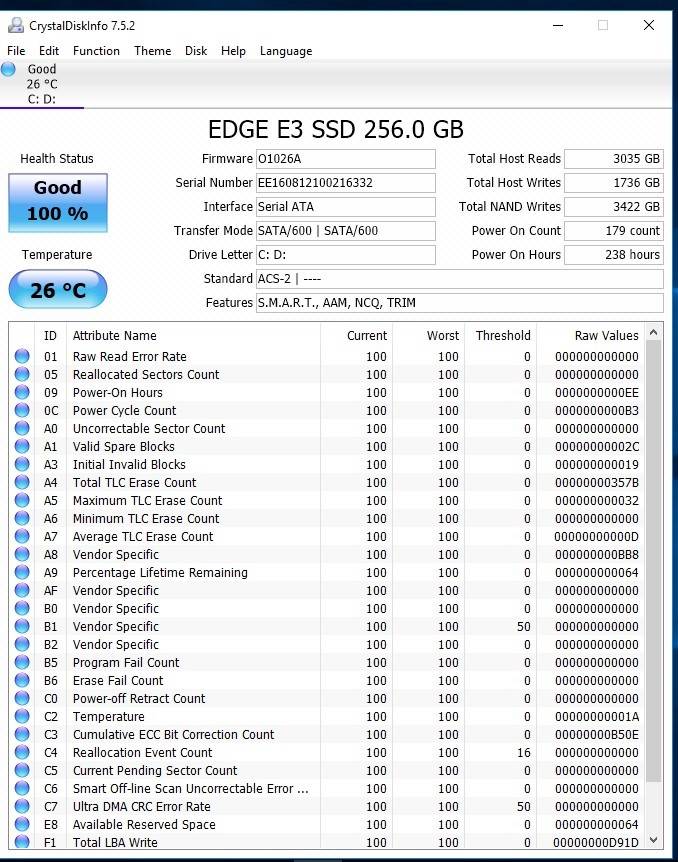This screenshot has height=862, width=678.
Task: Click the 'Smart Off-line Scan Uncorrectable Error ...' row
Action: (x=327, y=788)
